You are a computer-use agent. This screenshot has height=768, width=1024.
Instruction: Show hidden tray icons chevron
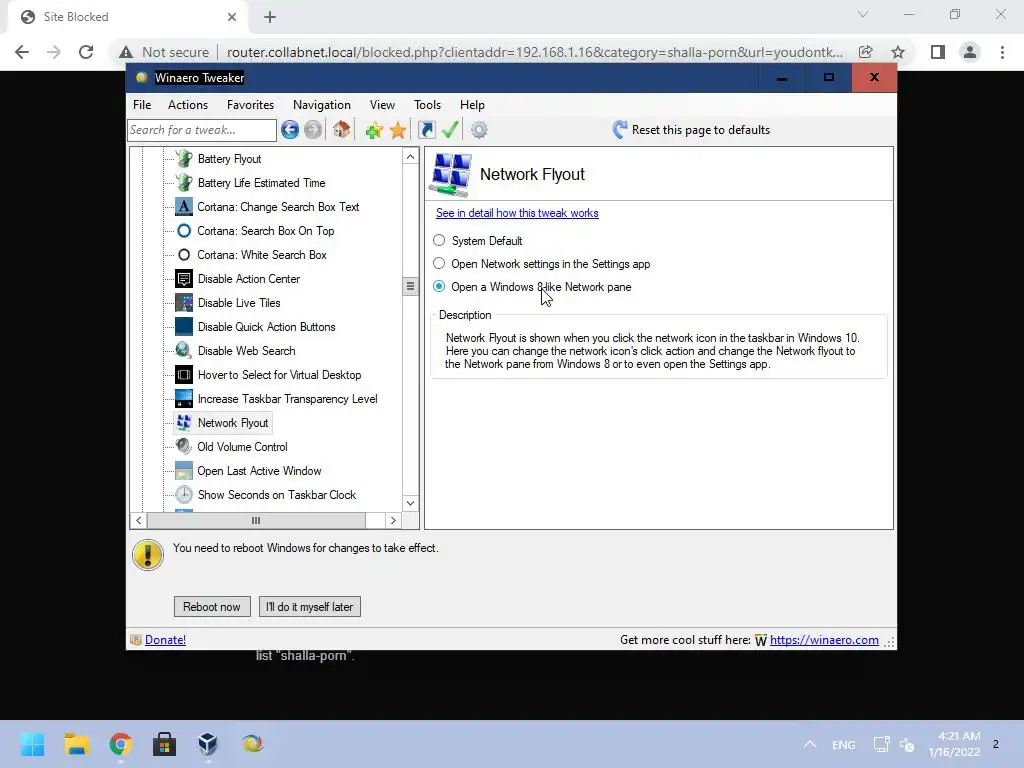click(810, 744)
